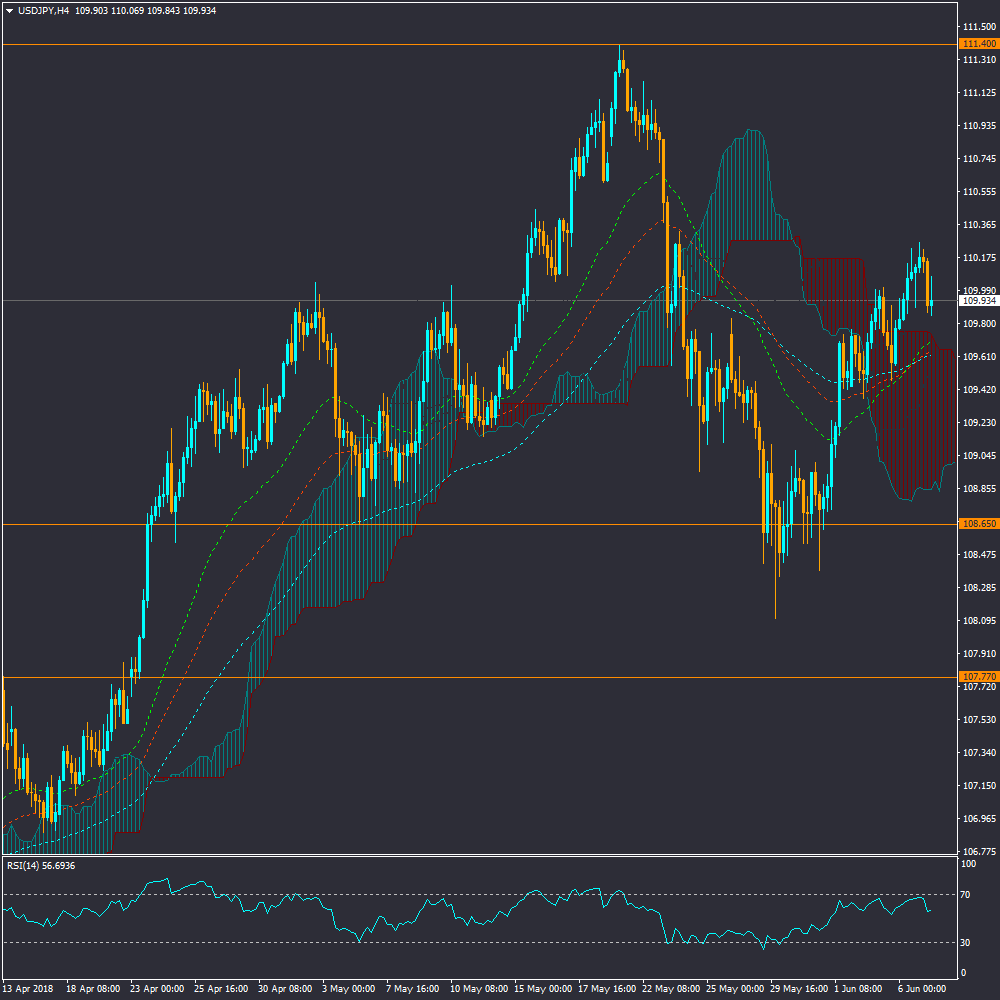Click the 13 Apr 2018 date label
This screenshot has height=1000, width=1000.
pos(28,988)
